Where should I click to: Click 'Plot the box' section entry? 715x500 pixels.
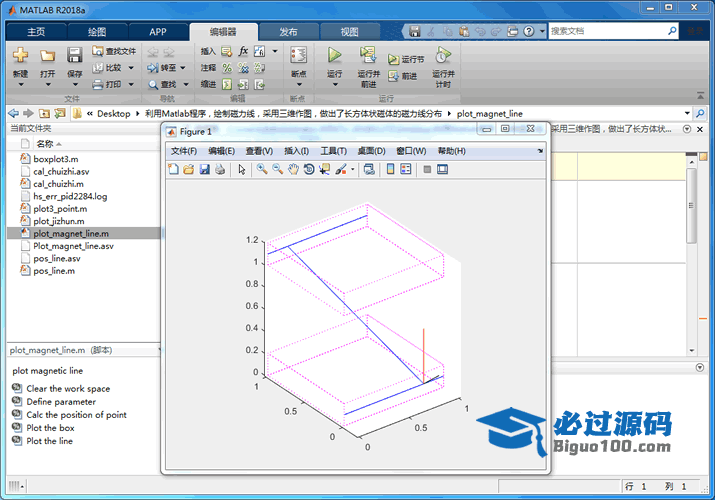pos(50,428)
